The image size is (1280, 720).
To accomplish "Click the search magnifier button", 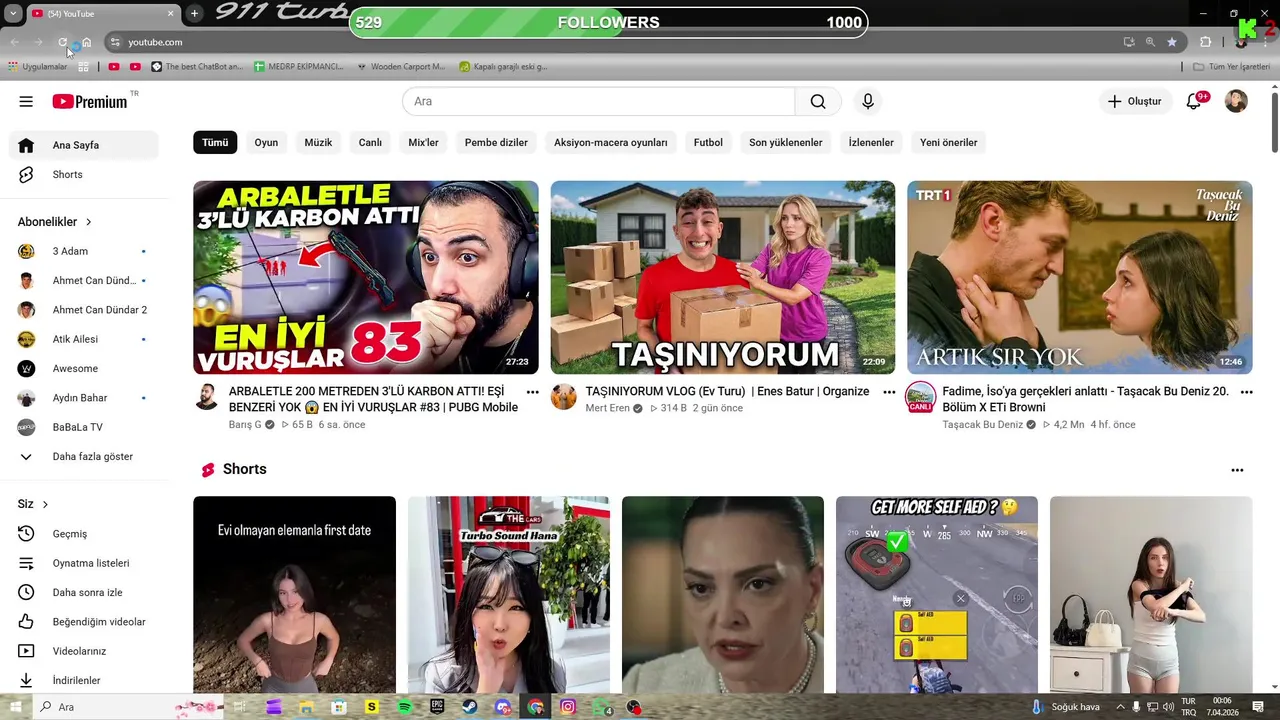I will [x=818, y=101].
